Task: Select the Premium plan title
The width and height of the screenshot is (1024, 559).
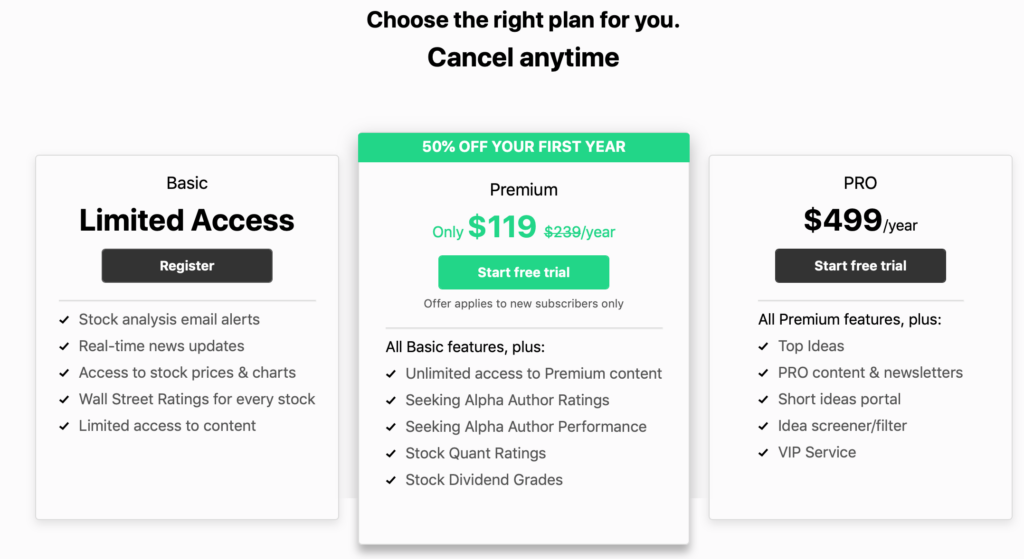Action: [523, 190]
